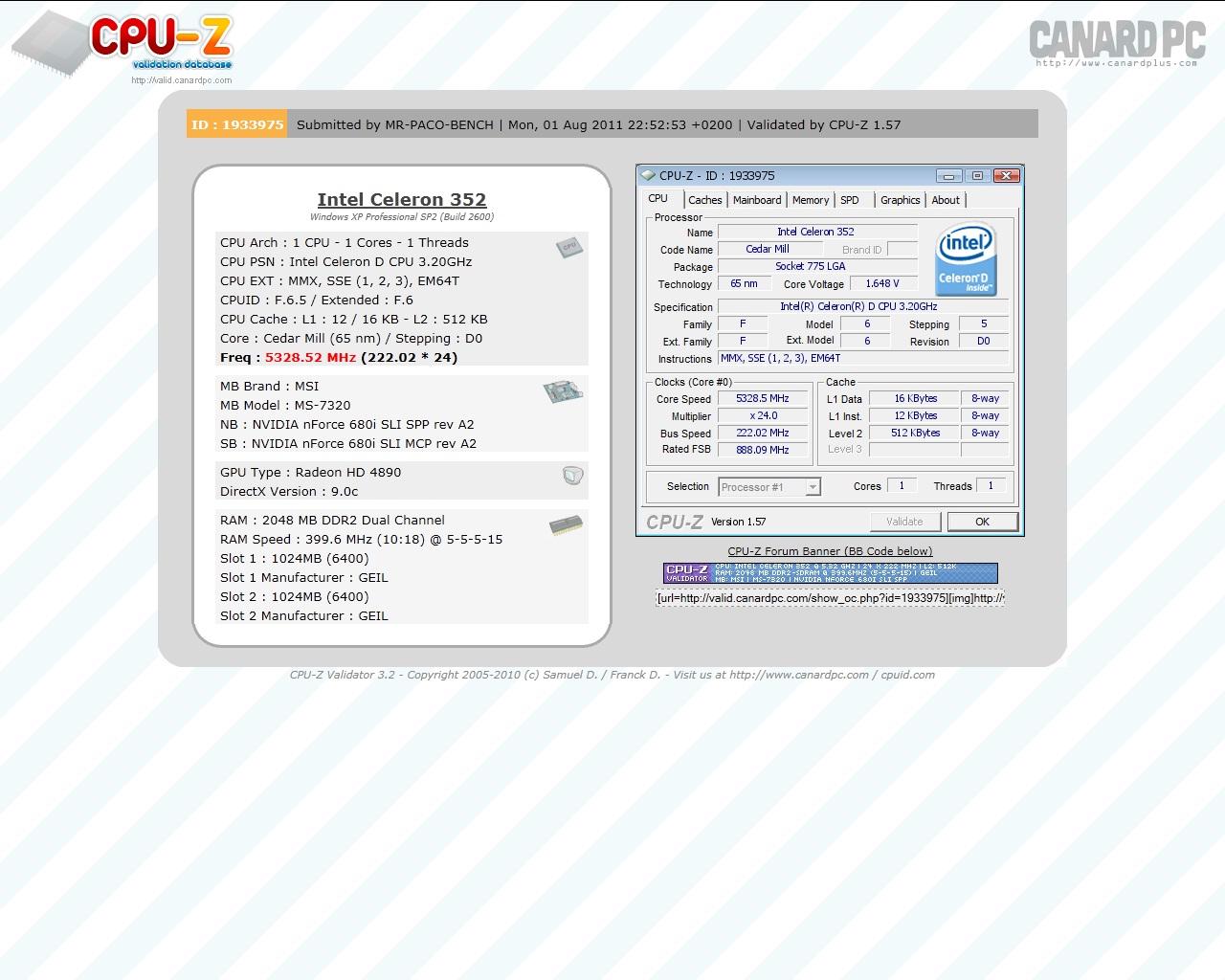Viewport: 1225px width, 980px height.
Task: Click the GPU Type : Radeon HD 4890 line
Action: click(x=311, y=473)
